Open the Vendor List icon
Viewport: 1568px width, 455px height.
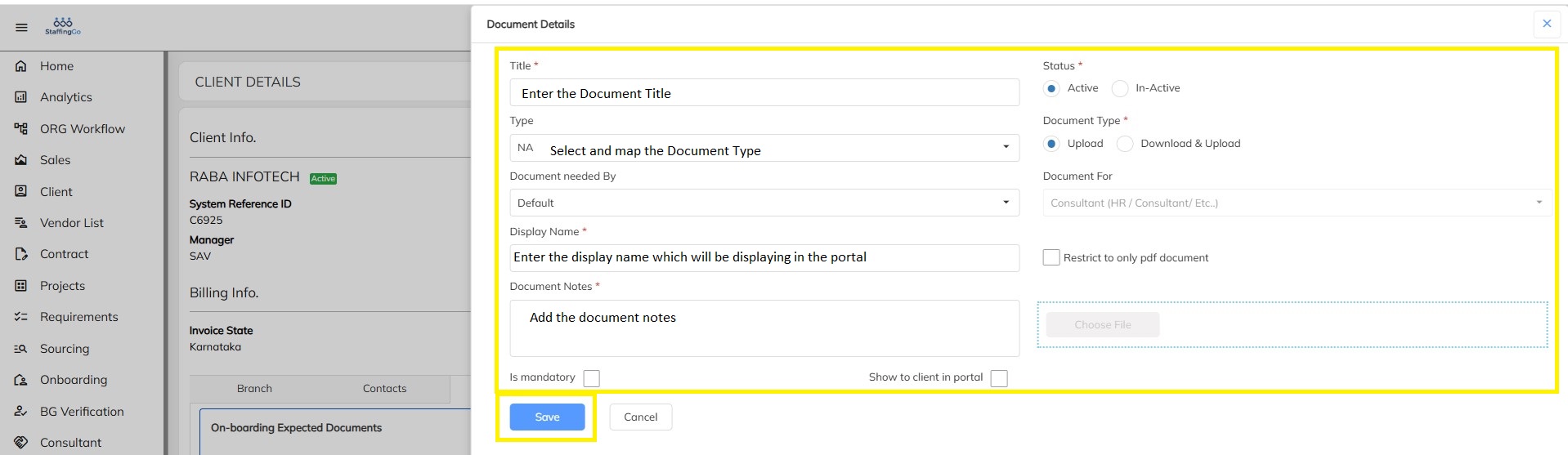pos(21,223)
